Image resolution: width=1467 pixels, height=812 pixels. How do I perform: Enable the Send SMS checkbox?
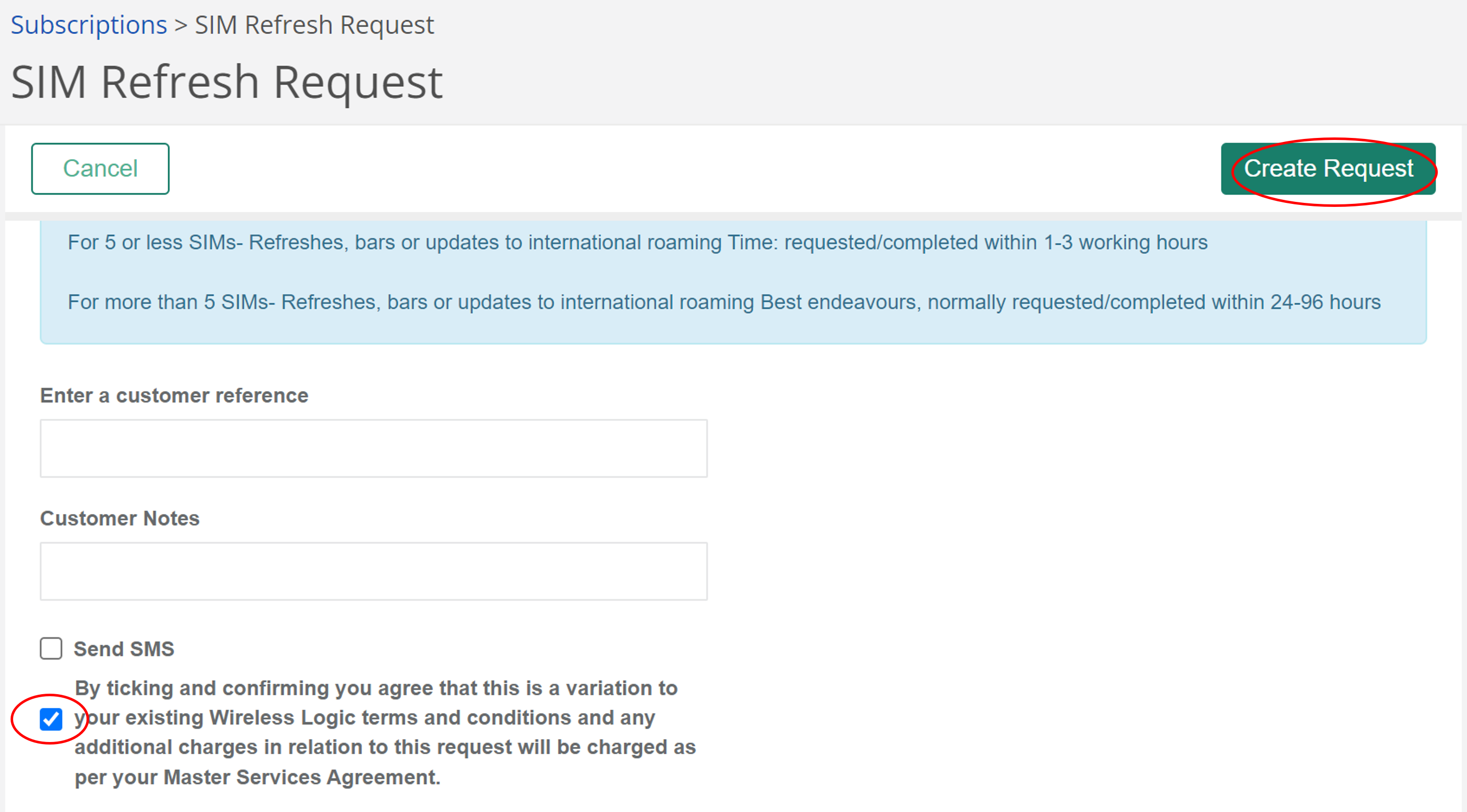coord(51,648)
